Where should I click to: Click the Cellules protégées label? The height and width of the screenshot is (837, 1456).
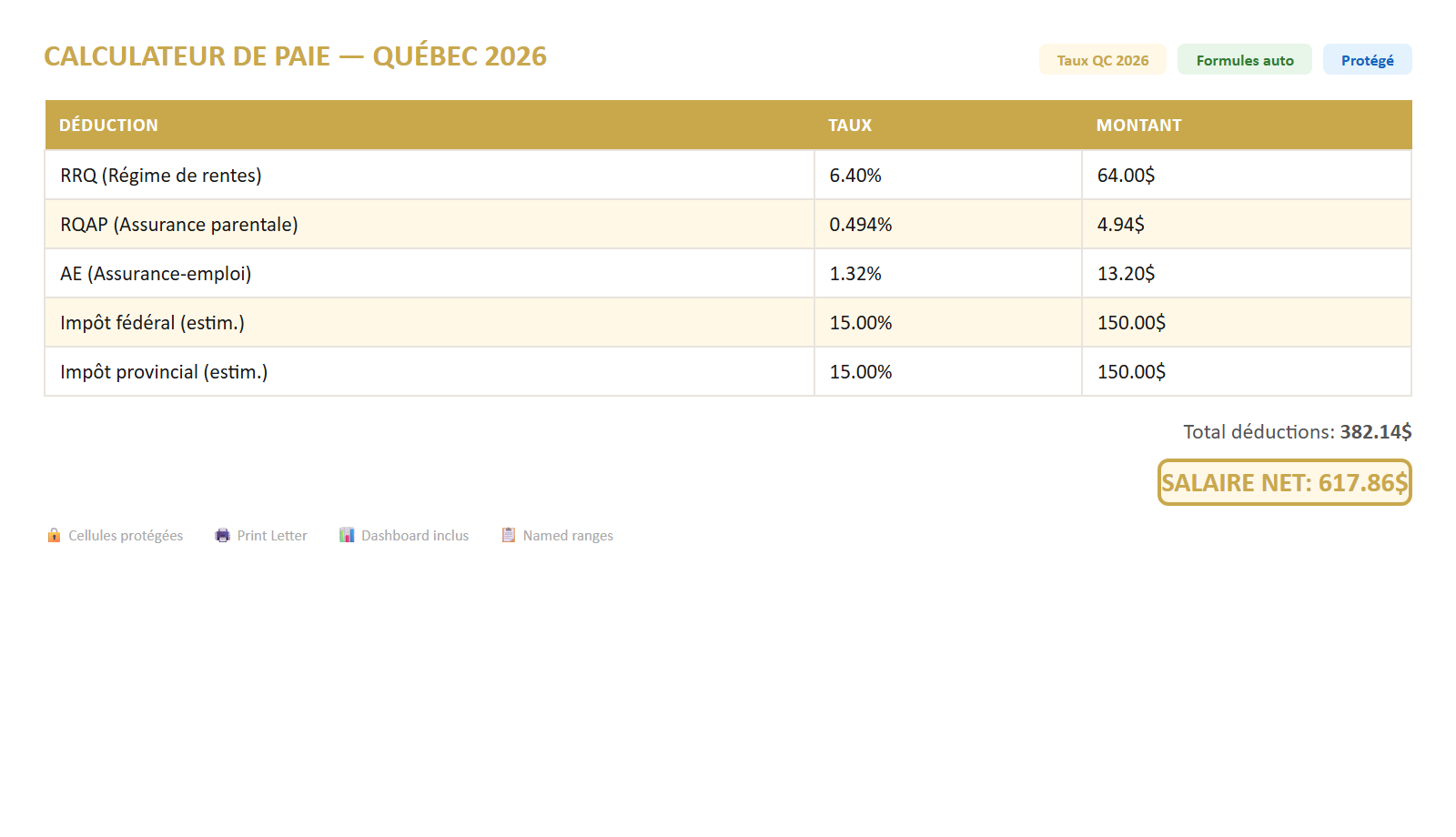coord(126,536)
